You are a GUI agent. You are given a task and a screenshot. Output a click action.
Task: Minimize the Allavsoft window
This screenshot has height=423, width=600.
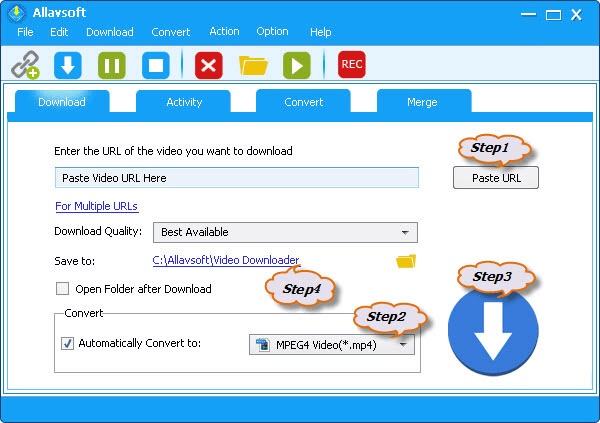[x=528, y=15]
